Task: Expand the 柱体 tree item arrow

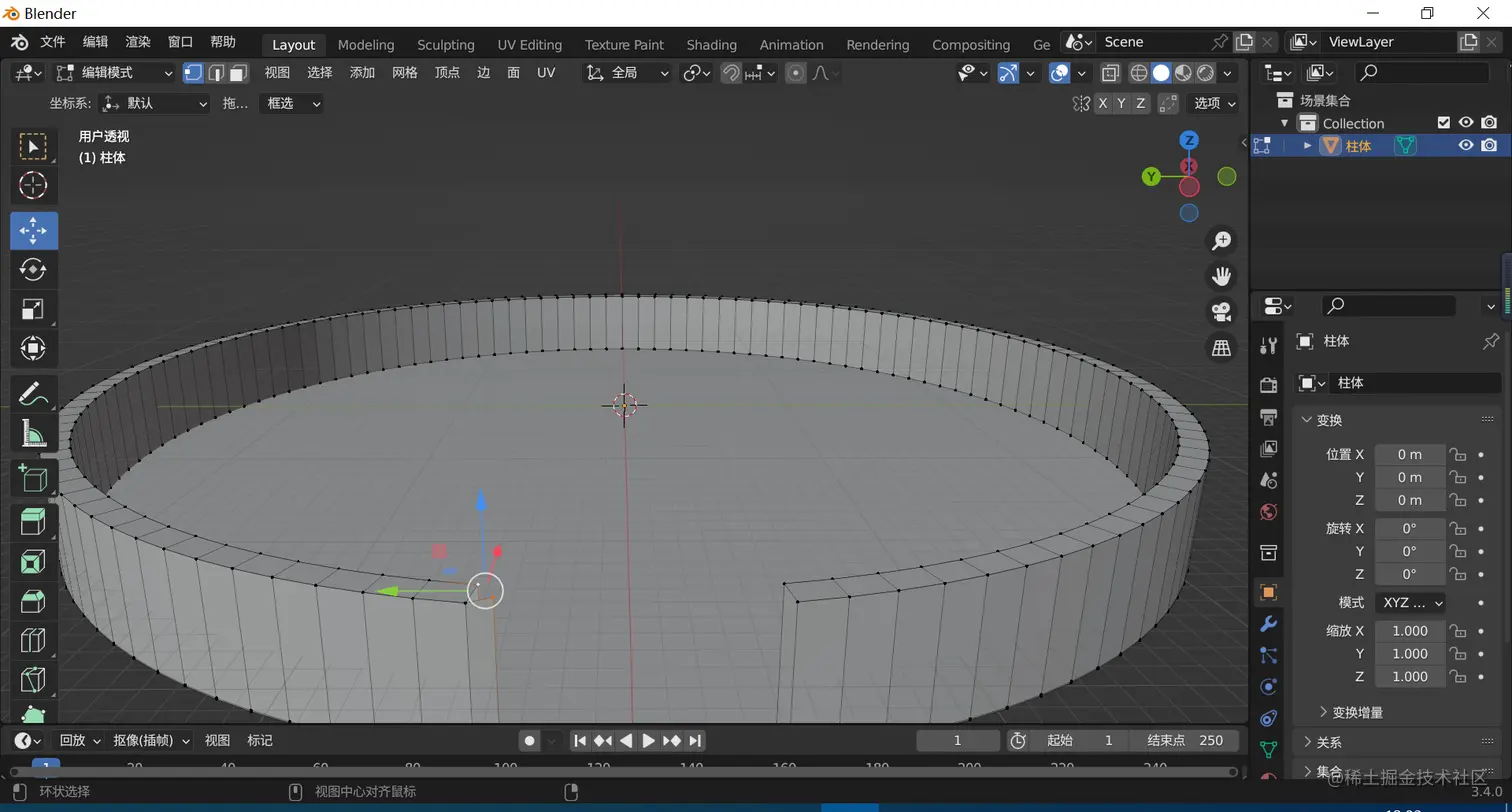Action: click(x=1307, y=146)
